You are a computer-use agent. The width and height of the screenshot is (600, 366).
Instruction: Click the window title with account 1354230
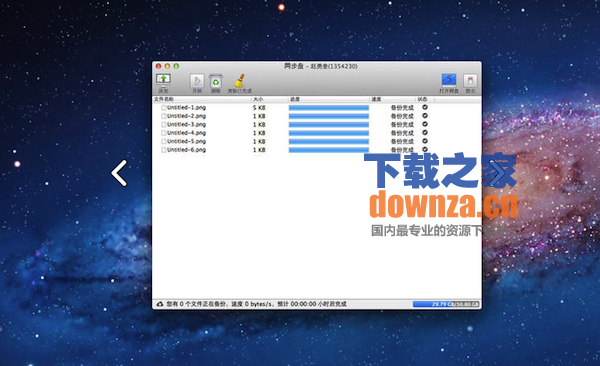321,66
